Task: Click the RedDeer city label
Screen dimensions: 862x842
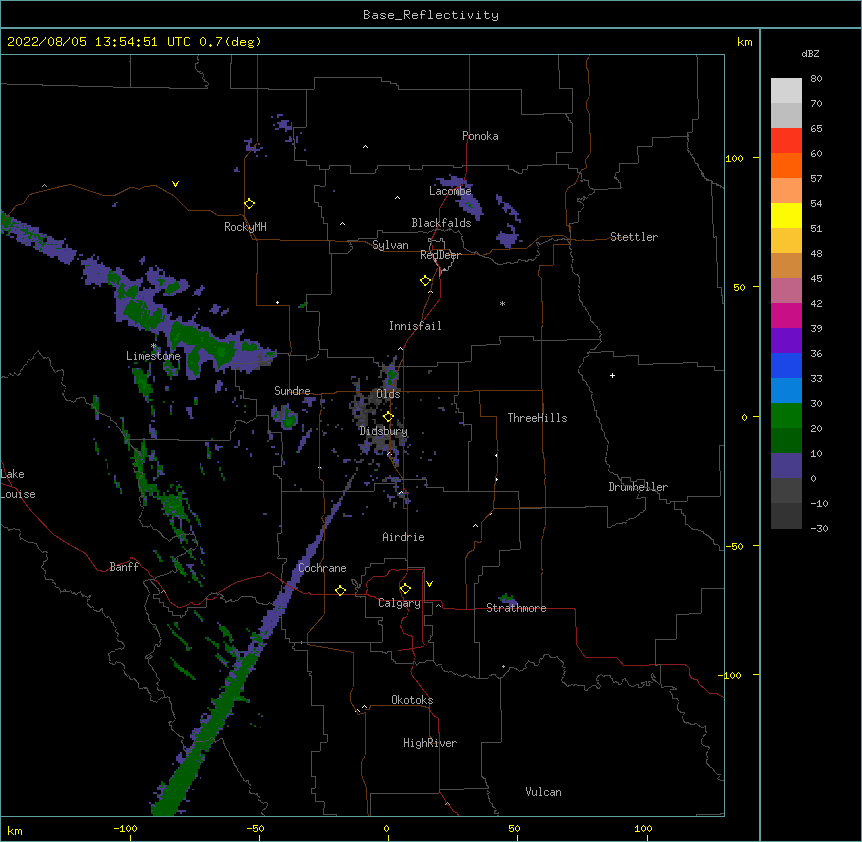Action: click(440, 255)
